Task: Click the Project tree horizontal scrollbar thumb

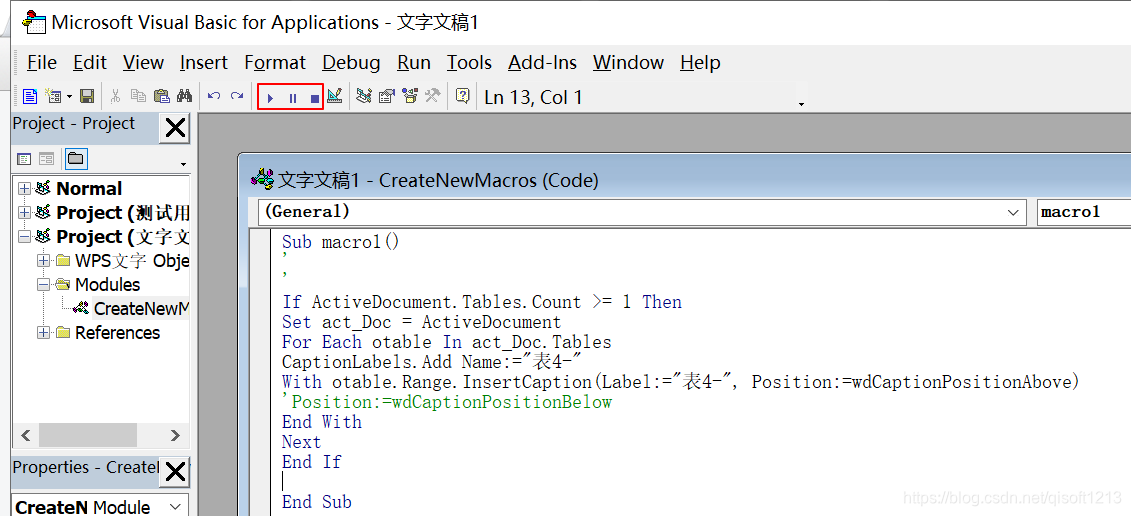Action: point(88,435)
